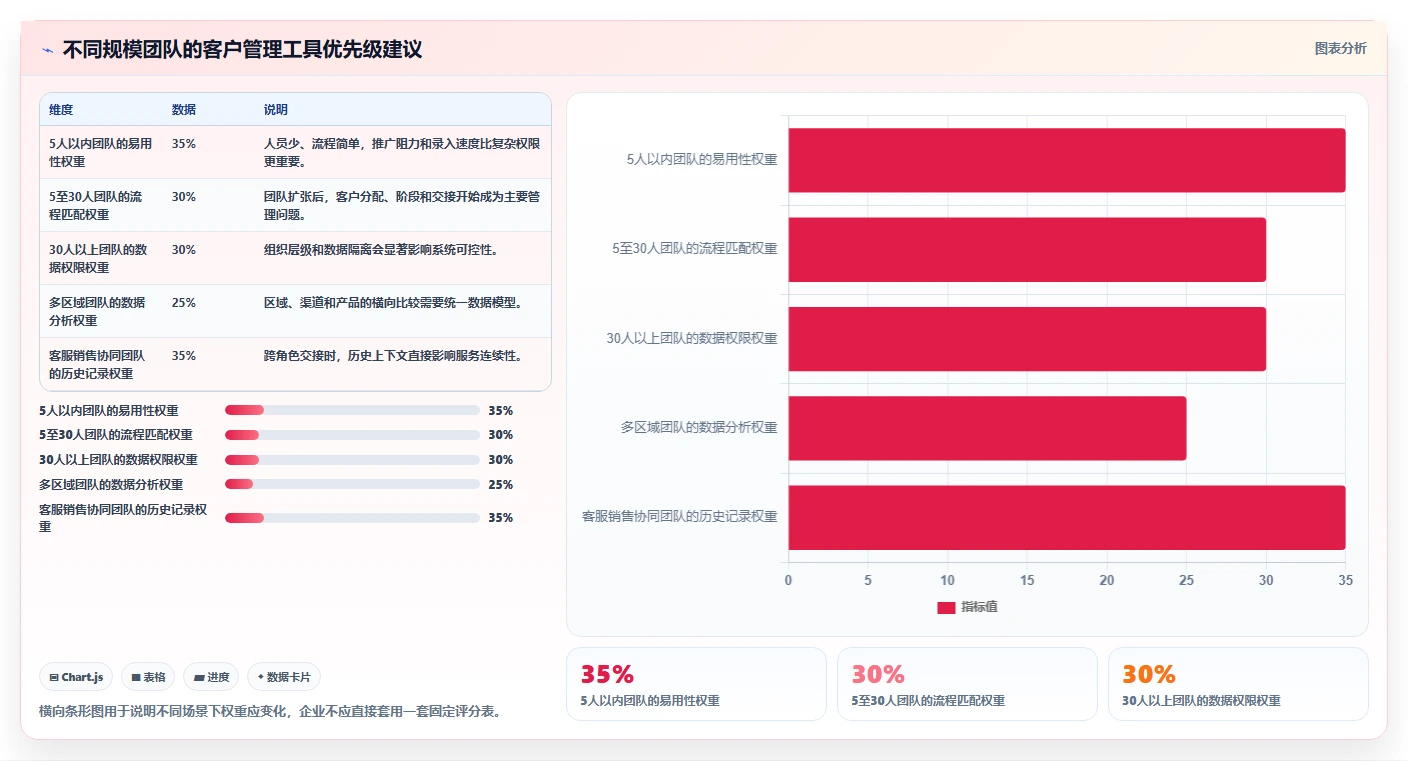The image size is (1408, 761).
Task: Click the 维度 column header in the table
Action: tap(61, 110)
